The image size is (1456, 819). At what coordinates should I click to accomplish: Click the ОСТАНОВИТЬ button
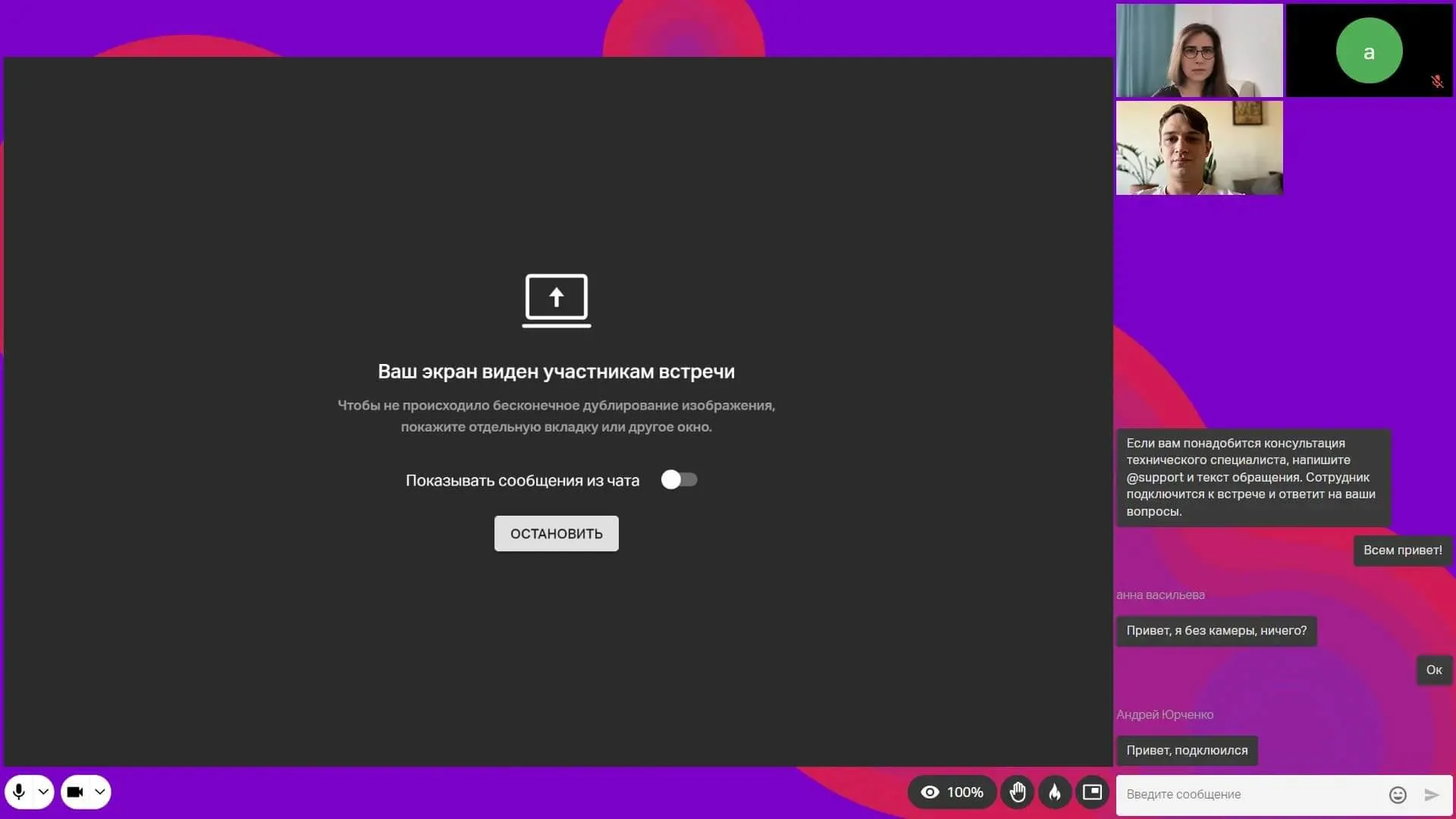coord(557,534)
